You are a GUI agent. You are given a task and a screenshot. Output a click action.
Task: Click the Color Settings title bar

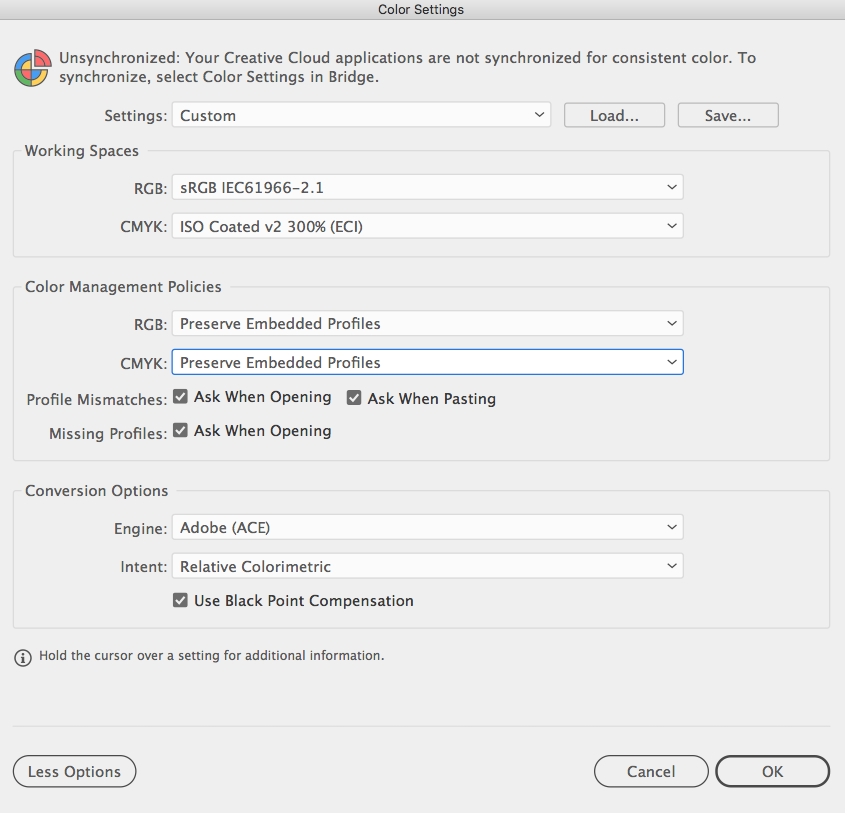coord(421,10)
